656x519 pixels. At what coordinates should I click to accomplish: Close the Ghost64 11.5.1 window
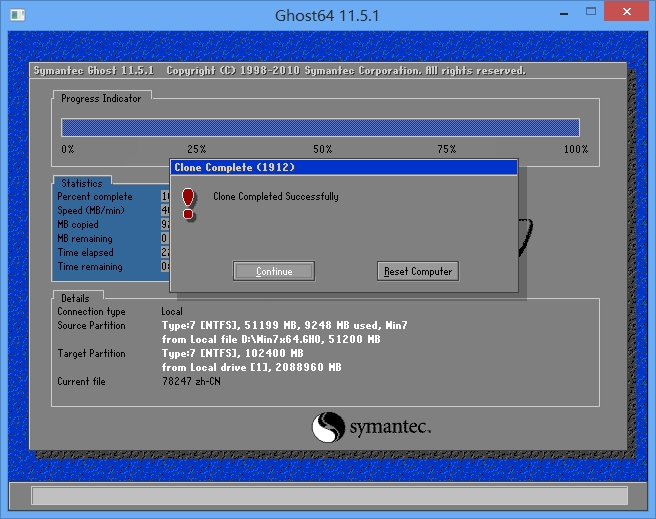(626, 12)
